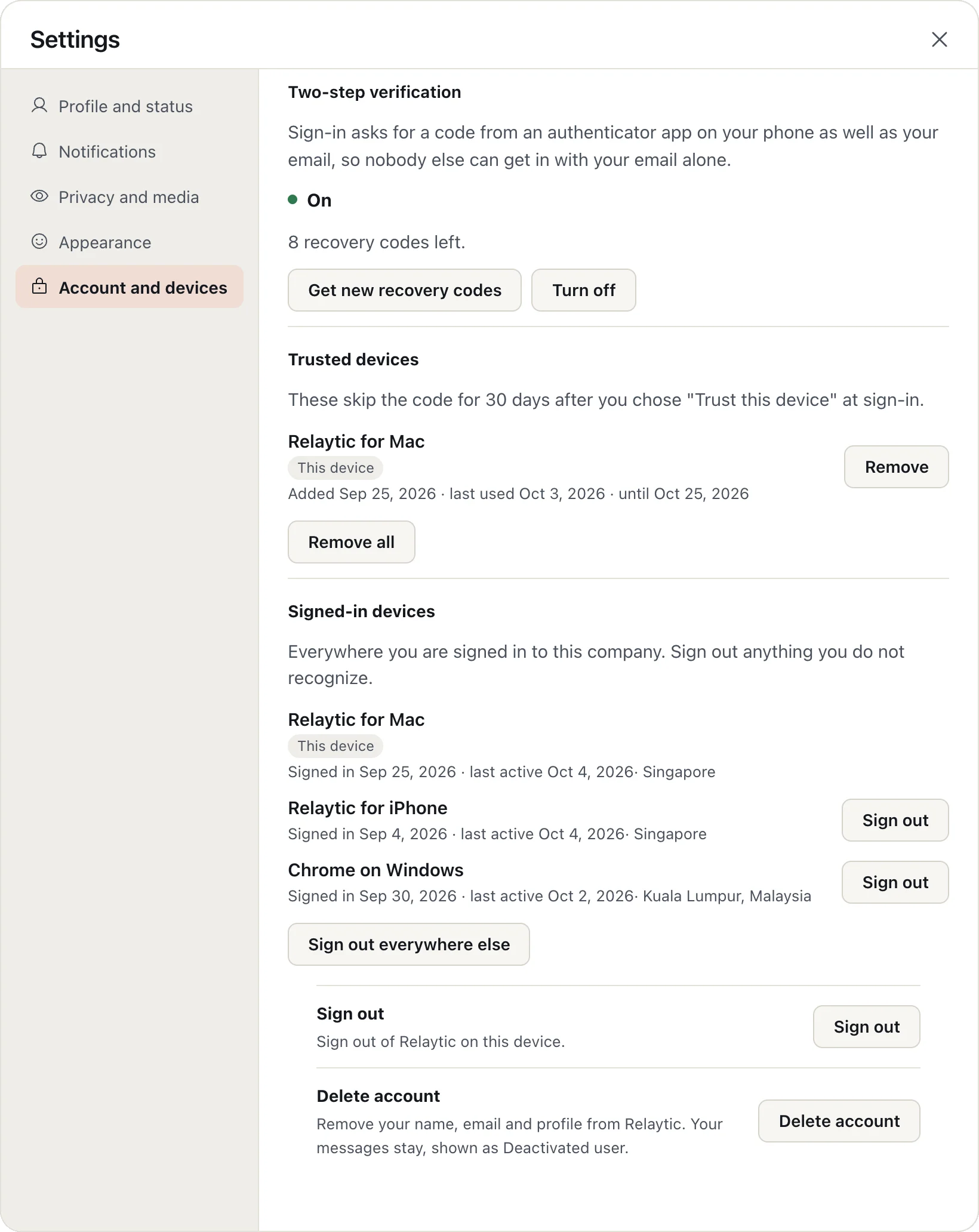Viewport: 979px width, 1232px height.
Task: Click the '8 recovery codes left.' text
Action: pos(377,242)
